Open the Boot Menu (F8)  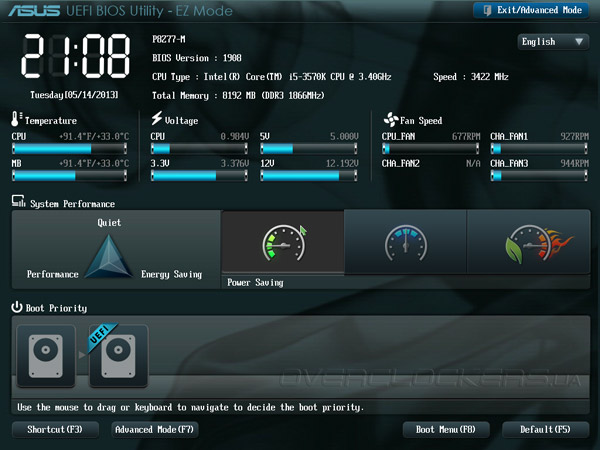(446, 429)
